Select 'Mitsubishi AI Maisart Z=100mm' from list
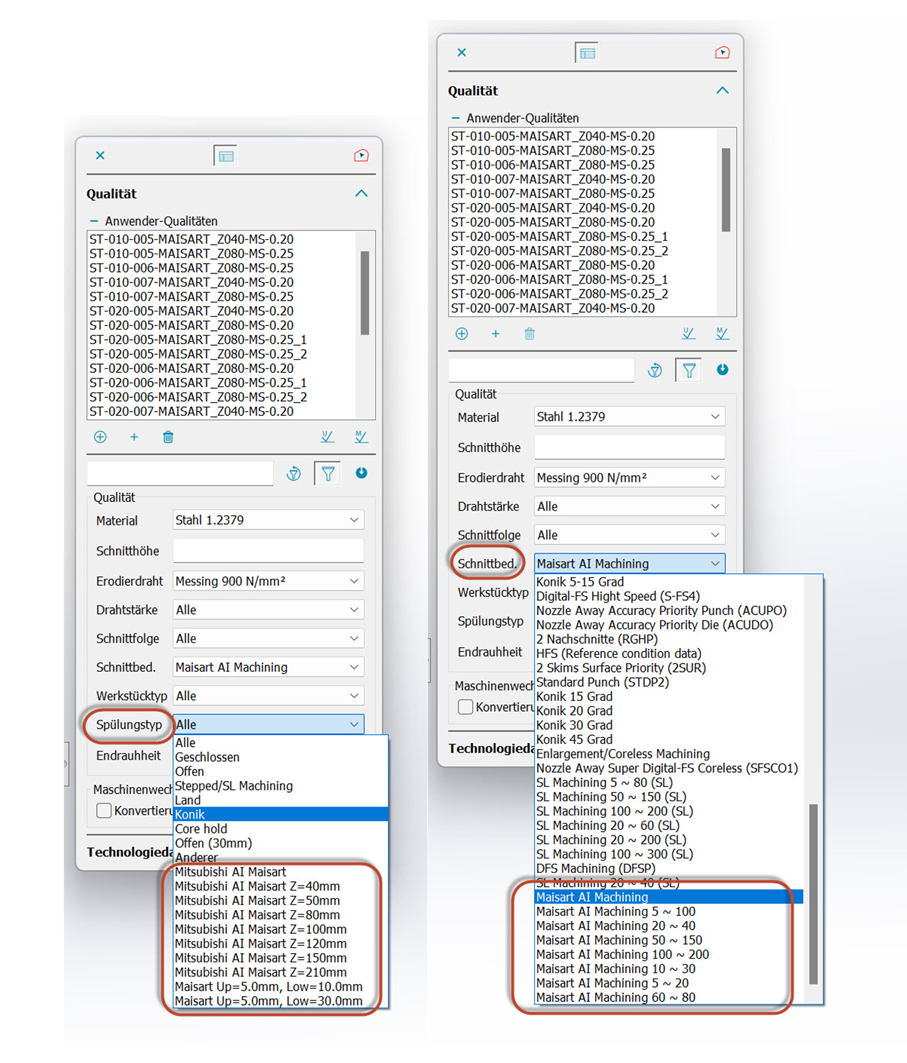 (x=260, y=929)
